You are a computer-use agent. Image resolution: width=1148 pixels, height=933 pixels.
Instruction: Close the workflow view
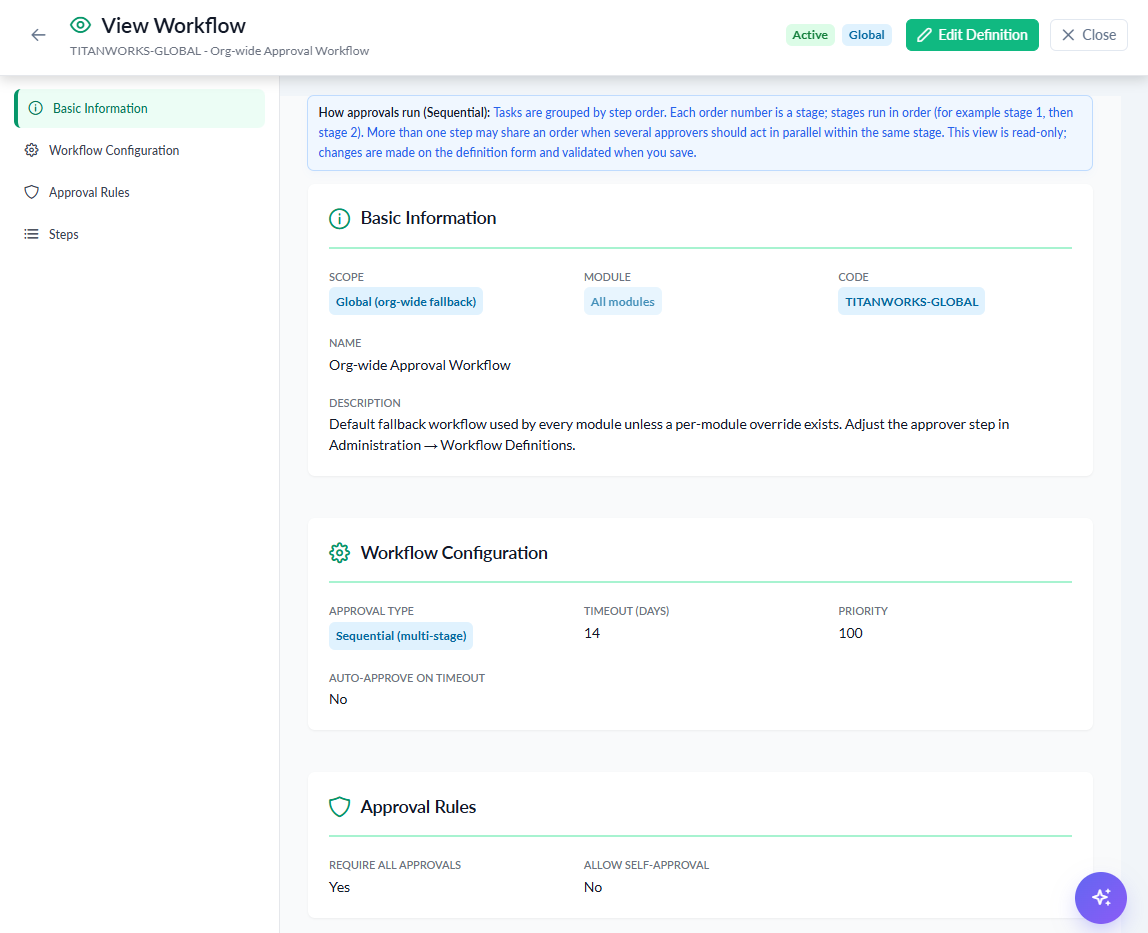click(x=1088, y=35)
